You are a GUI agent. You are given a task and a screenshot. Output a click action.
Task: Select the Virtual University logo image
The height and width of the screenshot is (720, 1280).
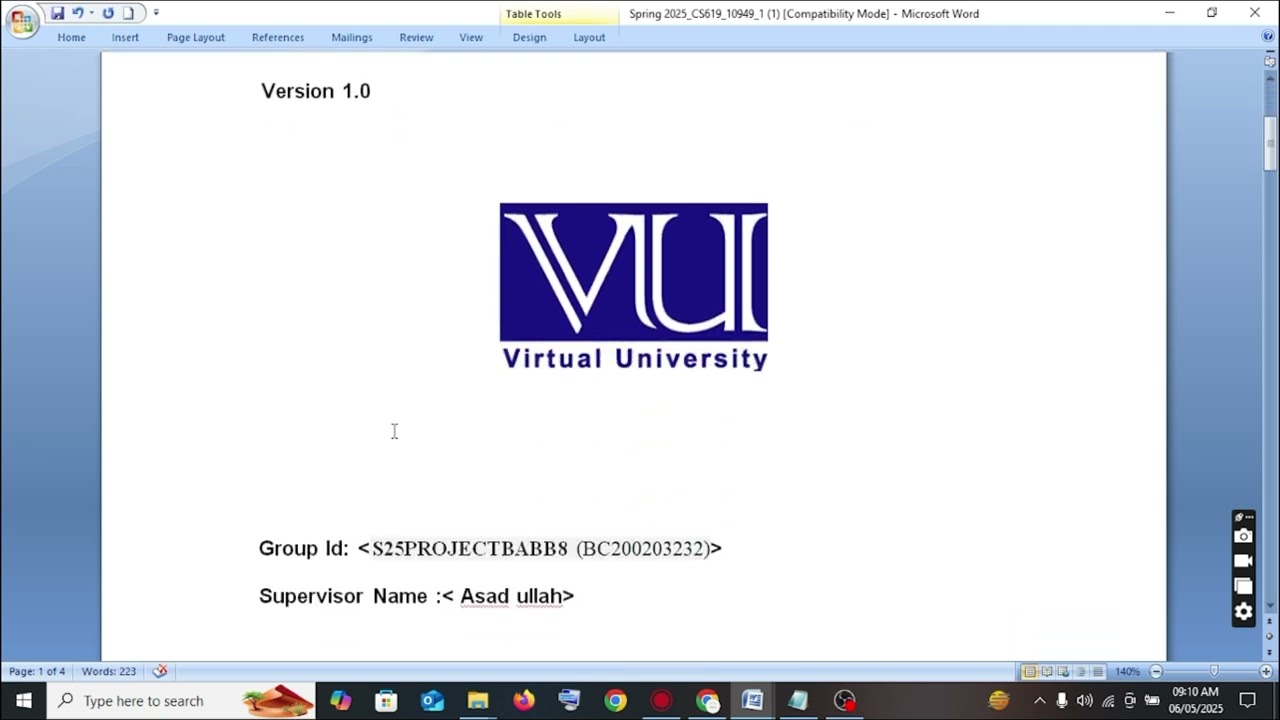tap(634, 287)
